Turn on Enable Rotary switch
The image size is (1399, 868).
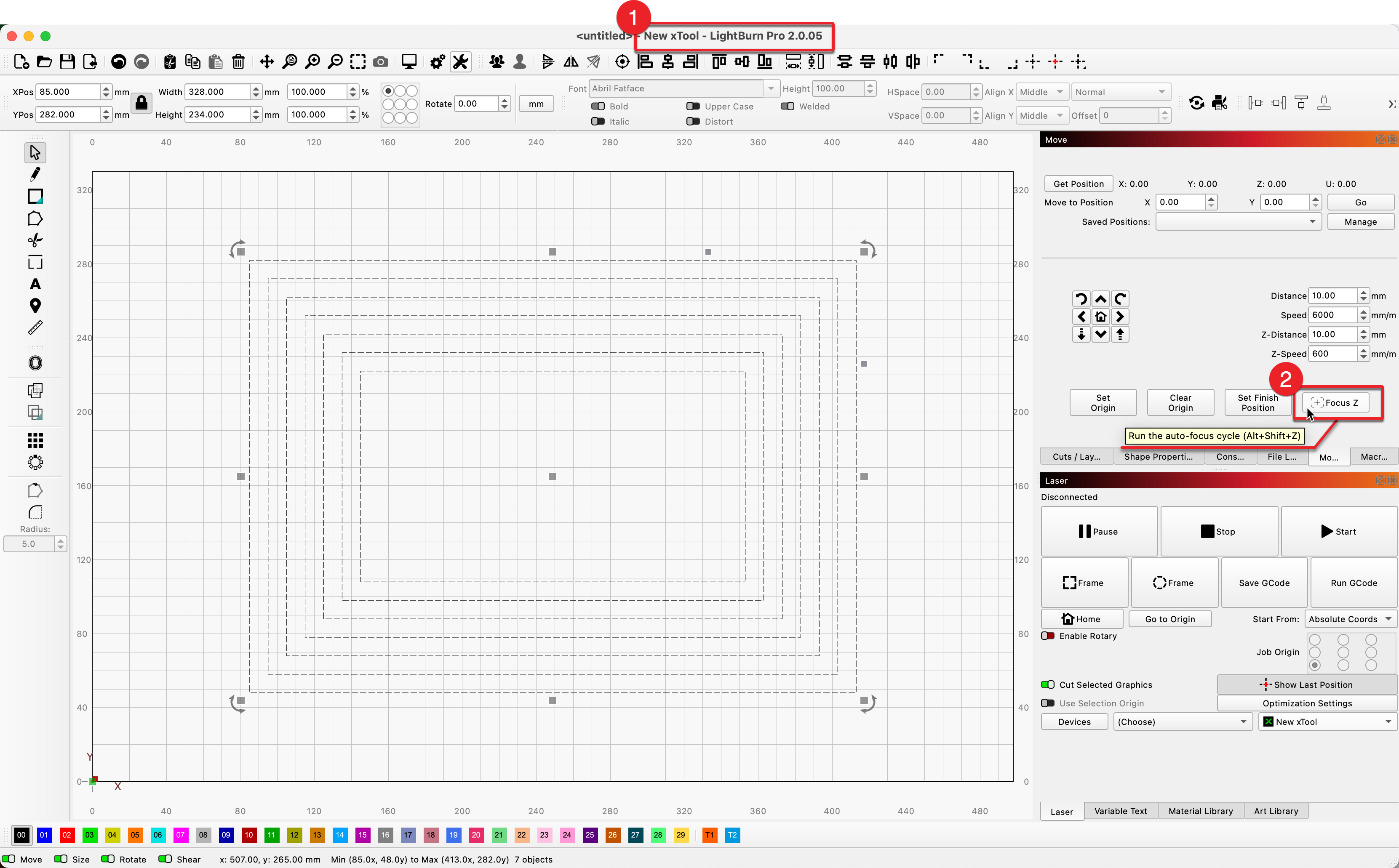coord(1048,636)
